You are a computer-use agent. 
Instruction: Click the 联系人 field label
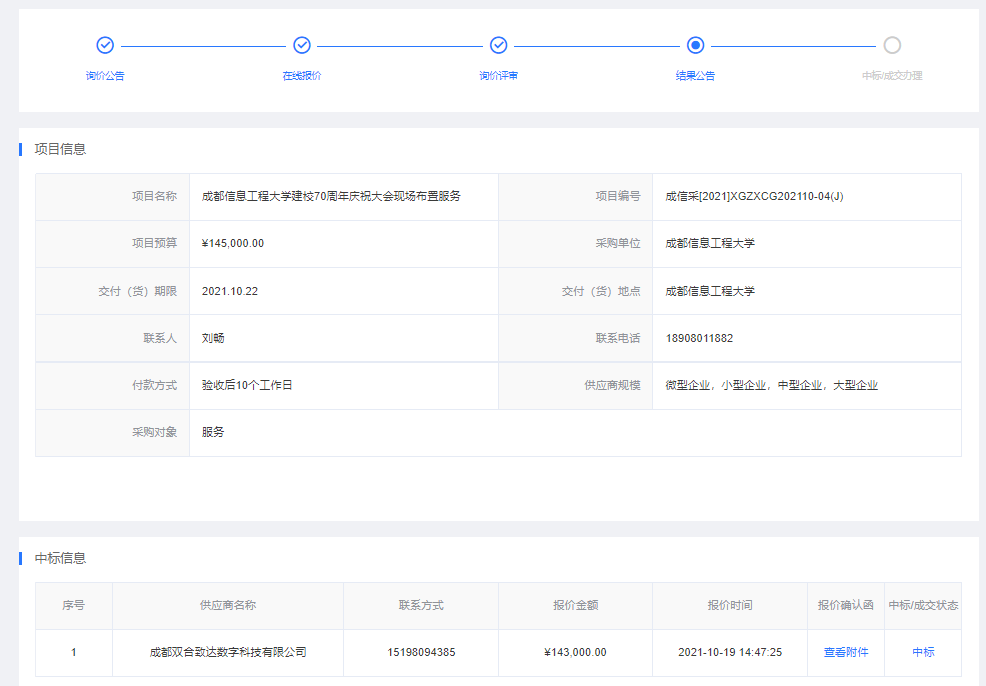pyautogui.click(x=160, y=338)
